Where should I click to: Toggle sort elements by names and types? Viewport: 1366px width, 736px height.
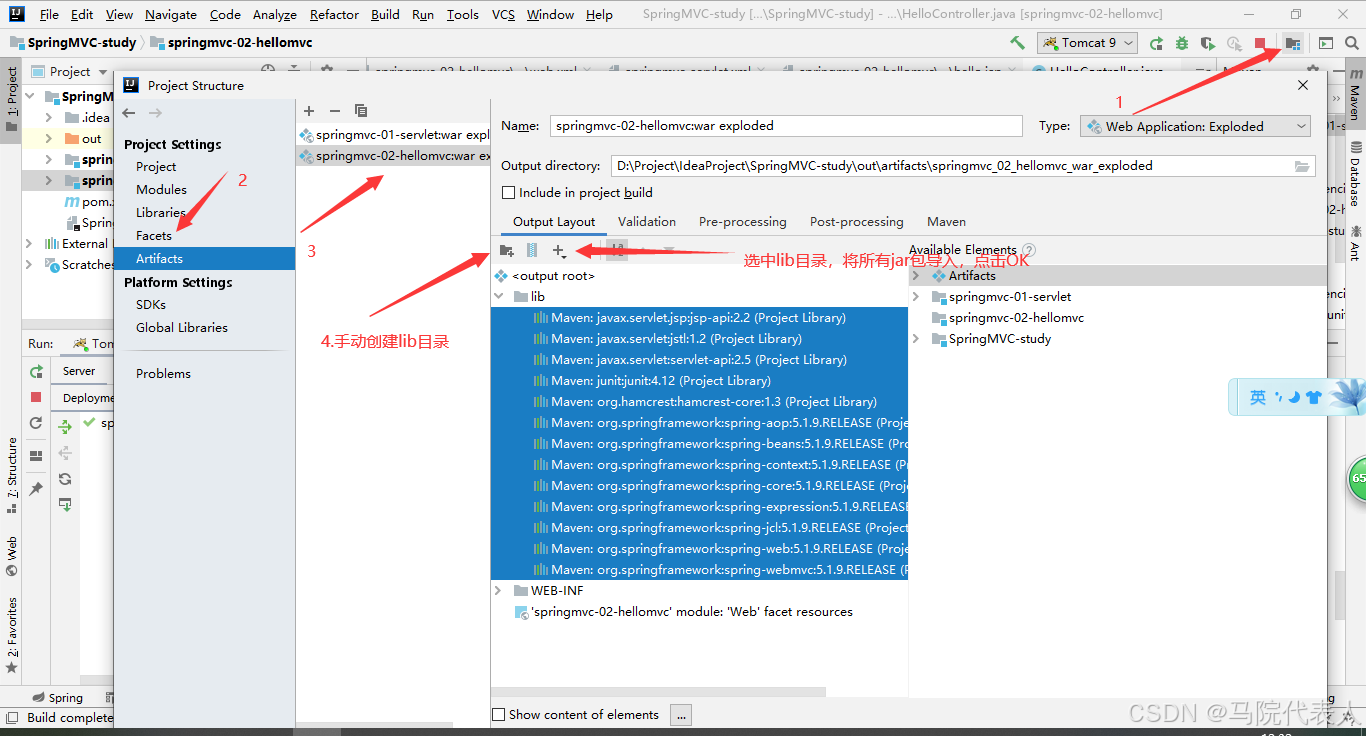(x=617, y=251)
